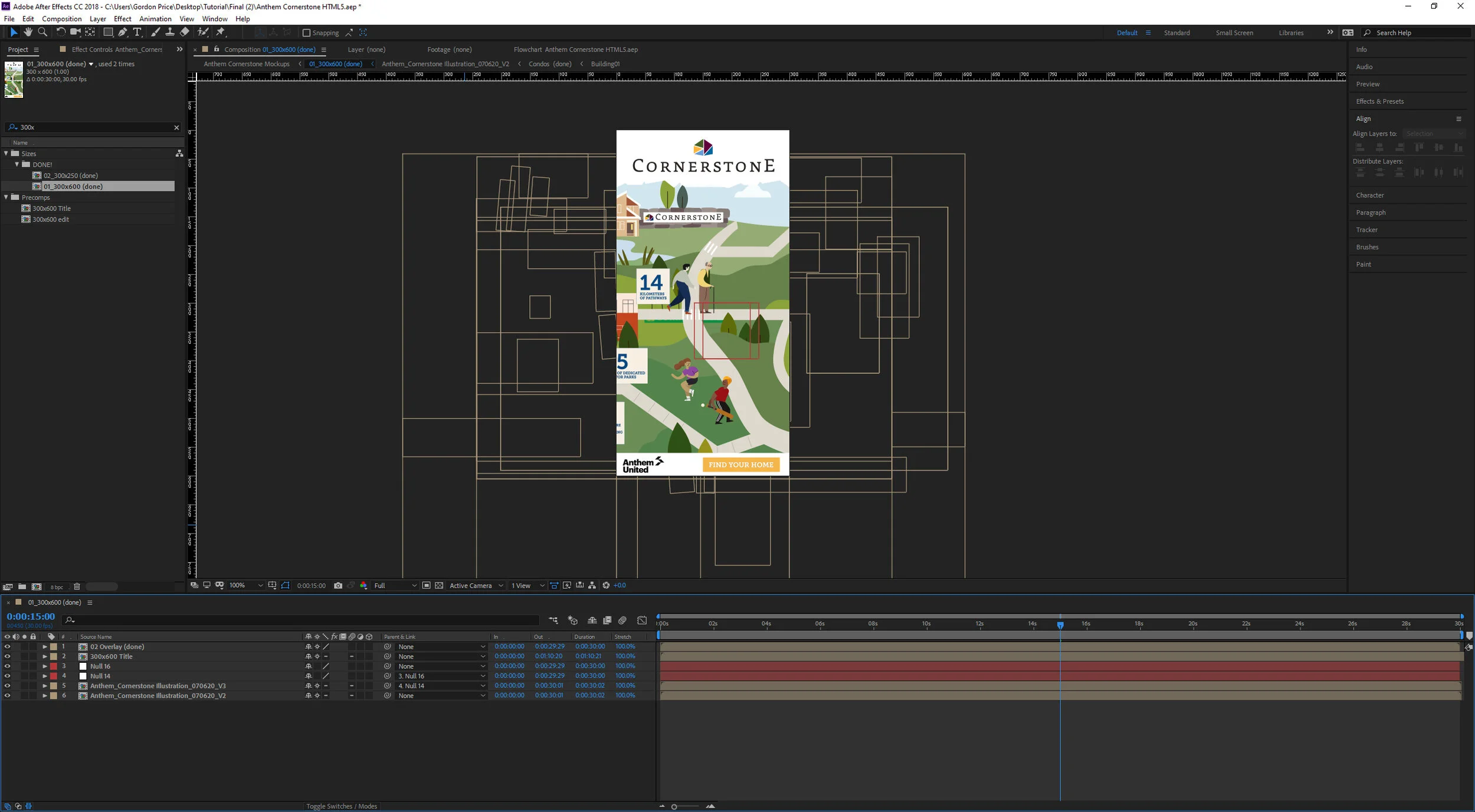1475x812 pixels.
Task: Select the Pen tool
Action: [123, 32]
